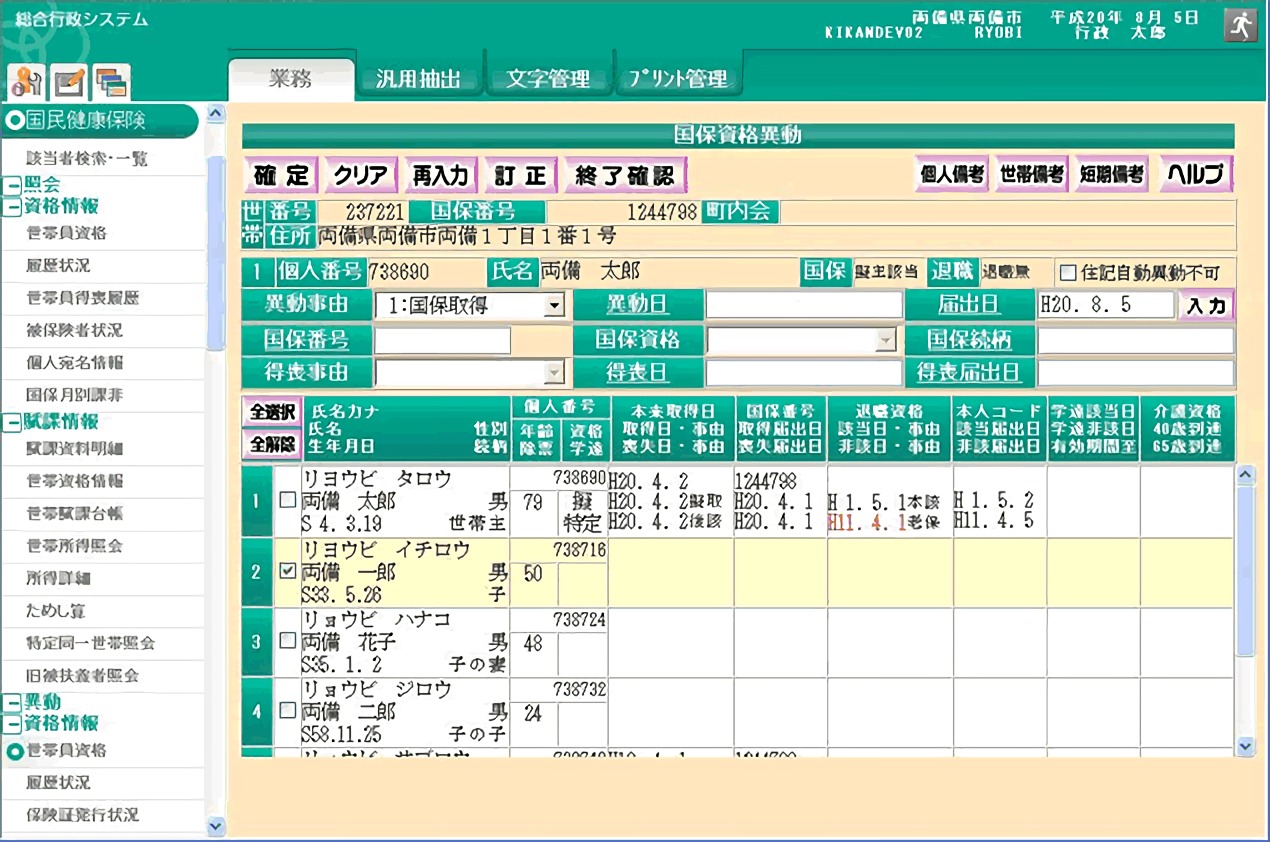Tick the checkbox for 両備 太郎
The height and width of the screenshot is (842, 1270).
pos(288,502)
